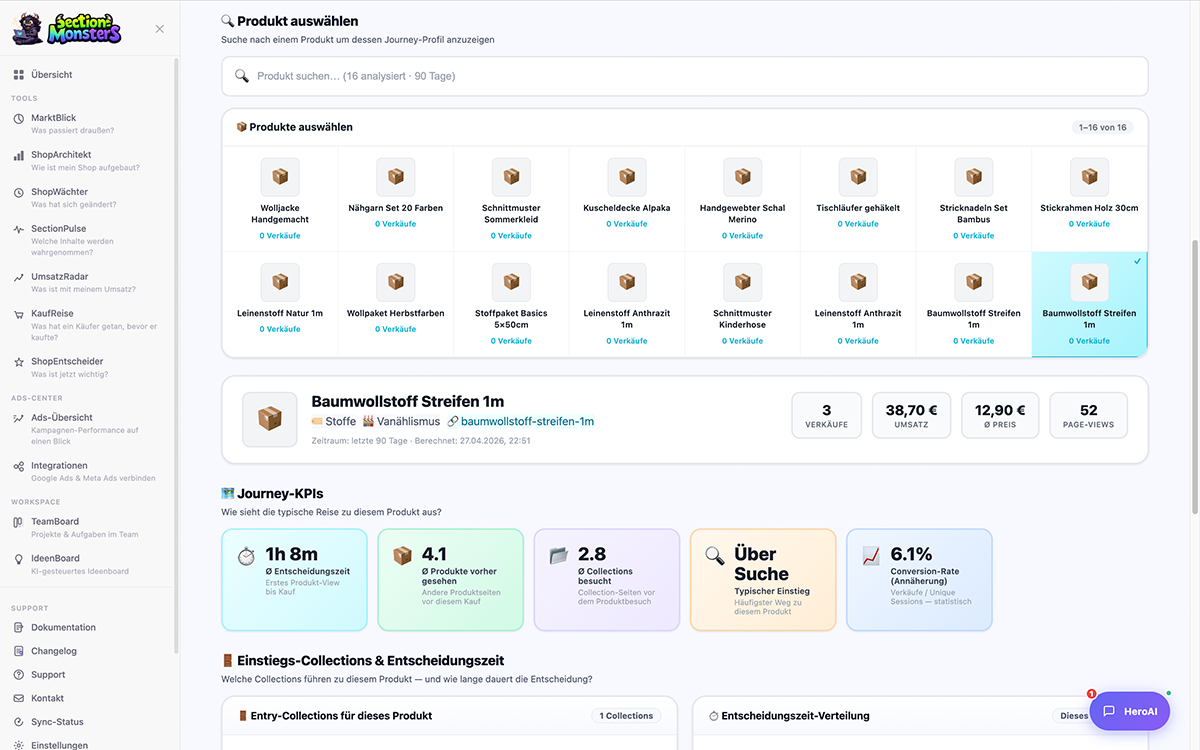Open Ads-Übersicht via its chart icon
The image size is (1200, 750).
[x=19, y=418]
